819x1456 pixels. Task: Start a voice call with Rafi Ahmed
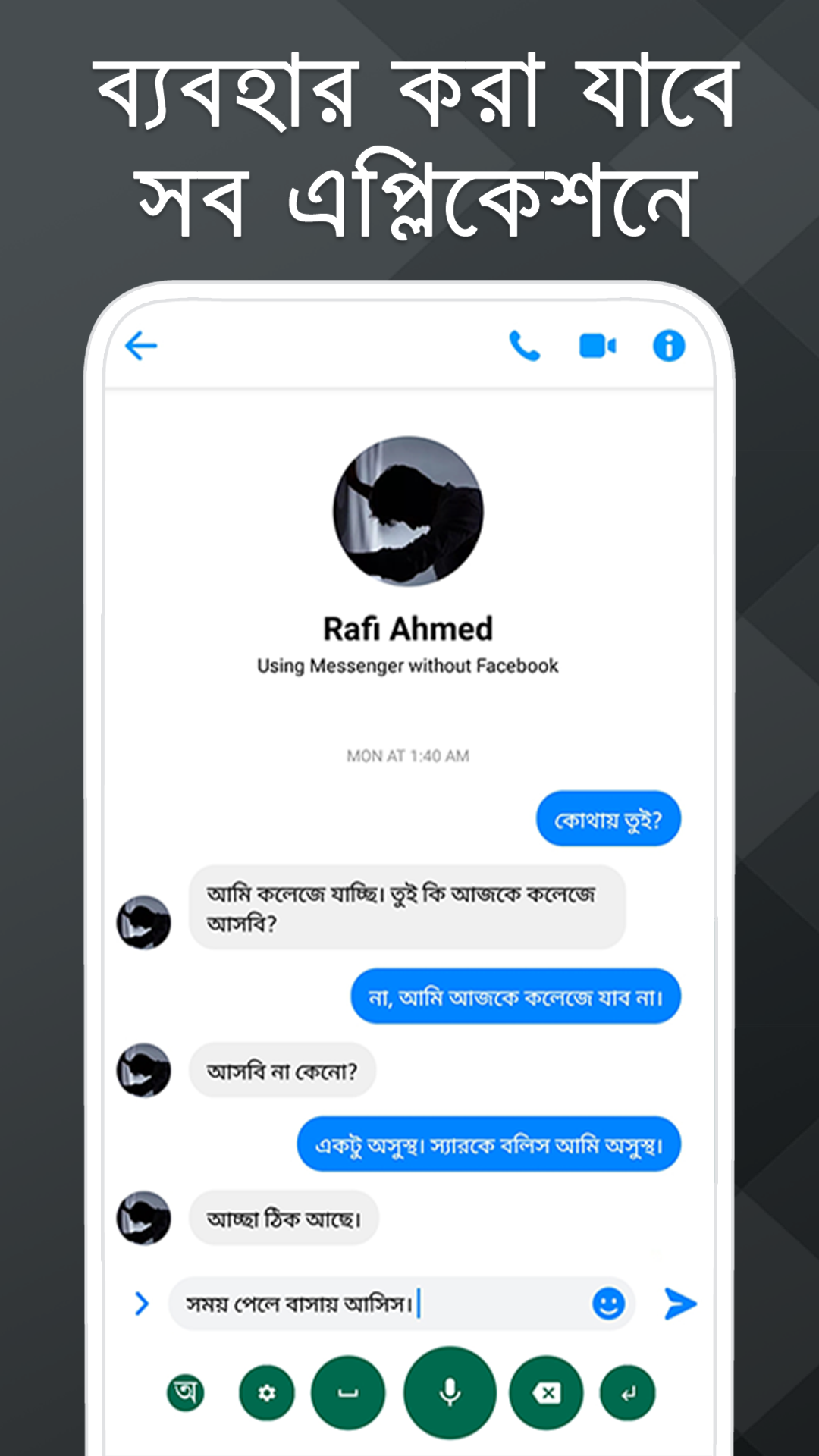pyautogui.click(x=524, y=347)
